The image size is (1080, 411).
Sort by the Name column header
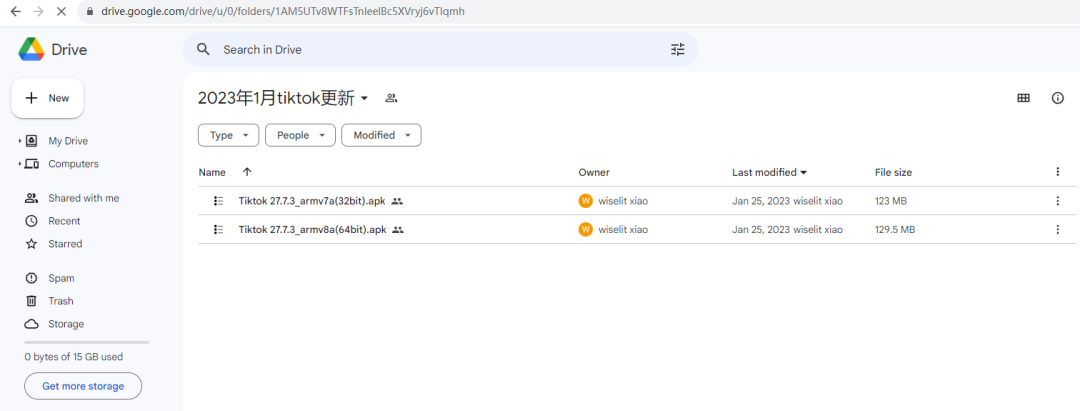pyautogui.click(x=212, y=172)
